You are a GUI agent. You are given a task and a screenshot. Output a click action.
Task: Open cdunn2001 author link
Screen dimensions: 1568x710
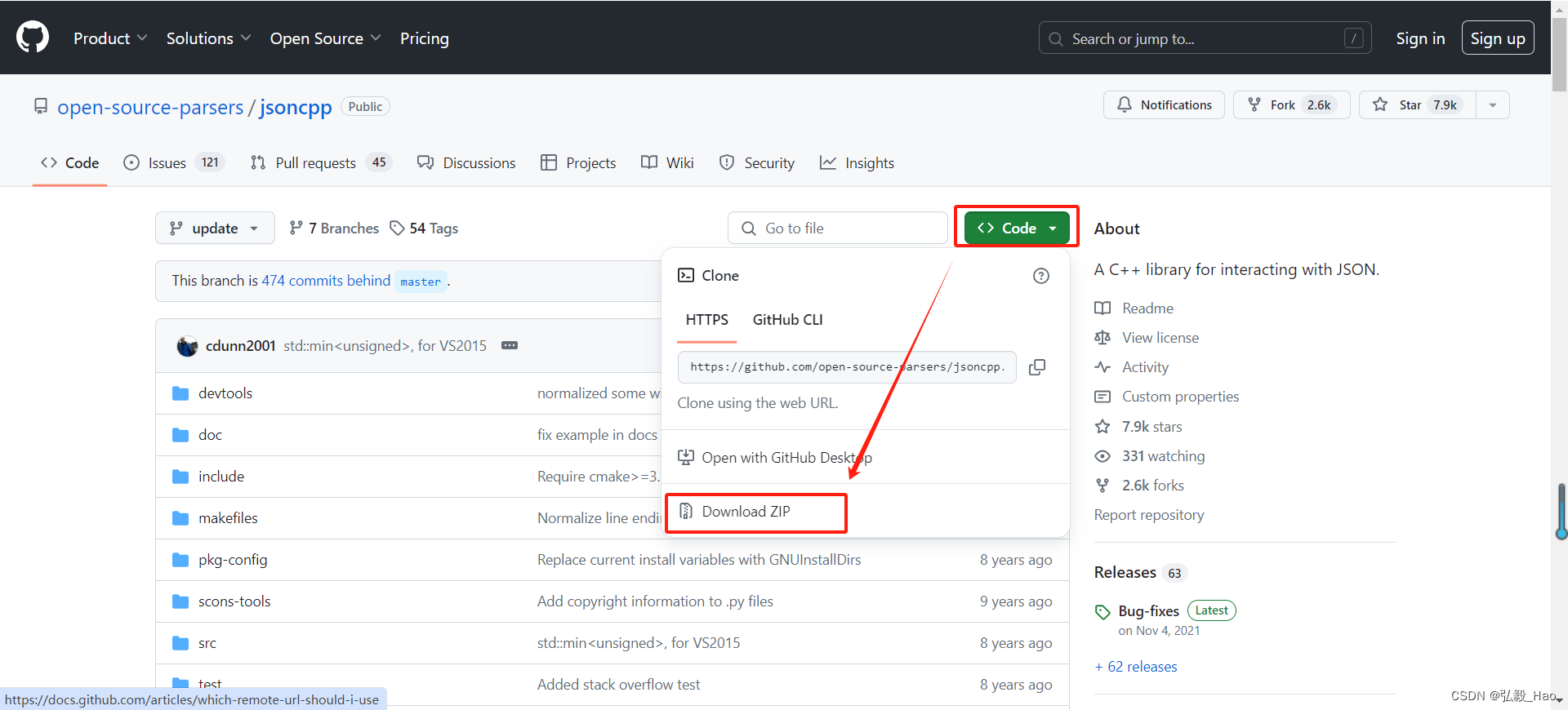coord(240,346)
